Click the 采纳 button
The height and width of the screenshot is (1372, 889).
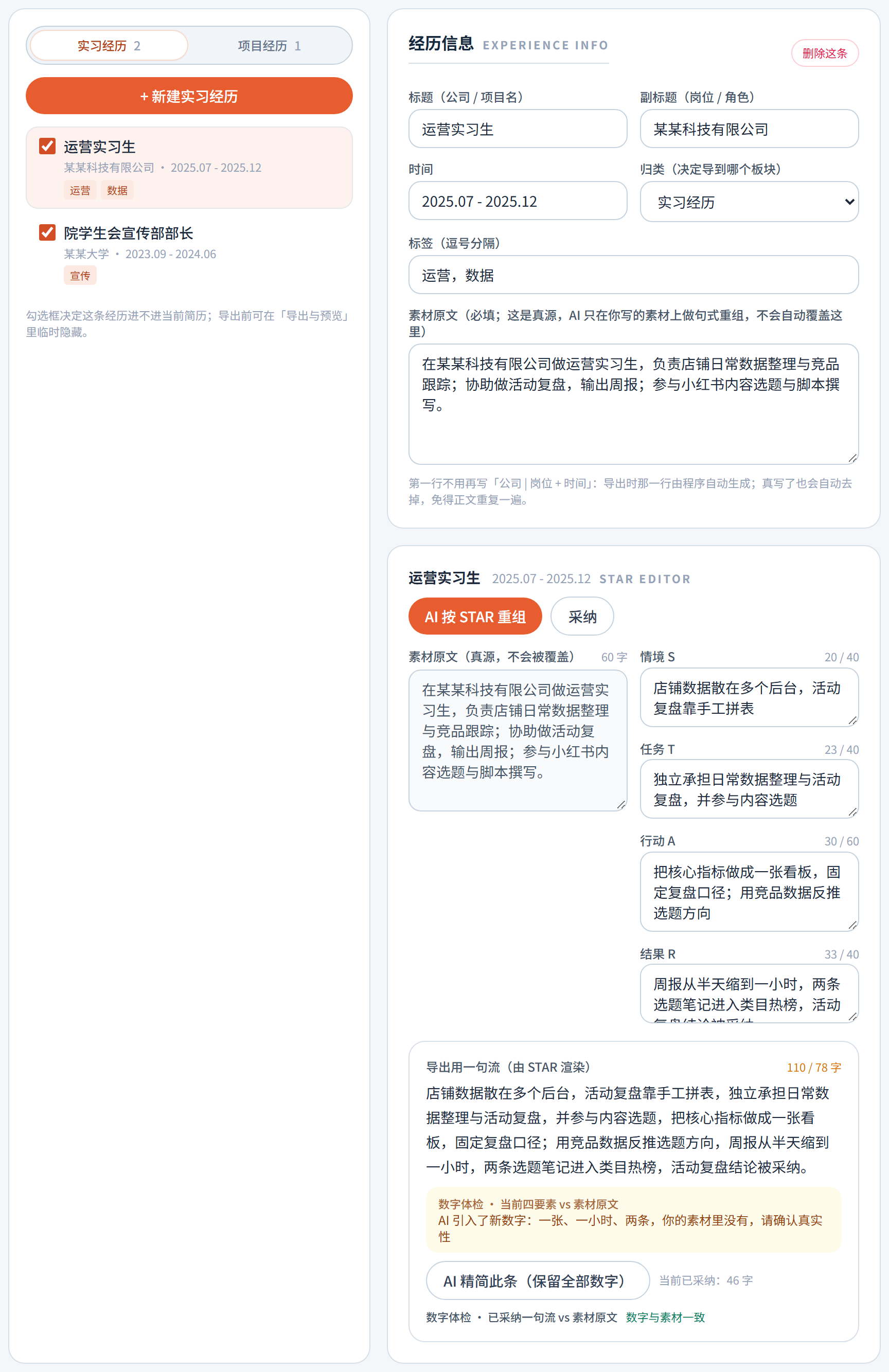pos(582,616)
